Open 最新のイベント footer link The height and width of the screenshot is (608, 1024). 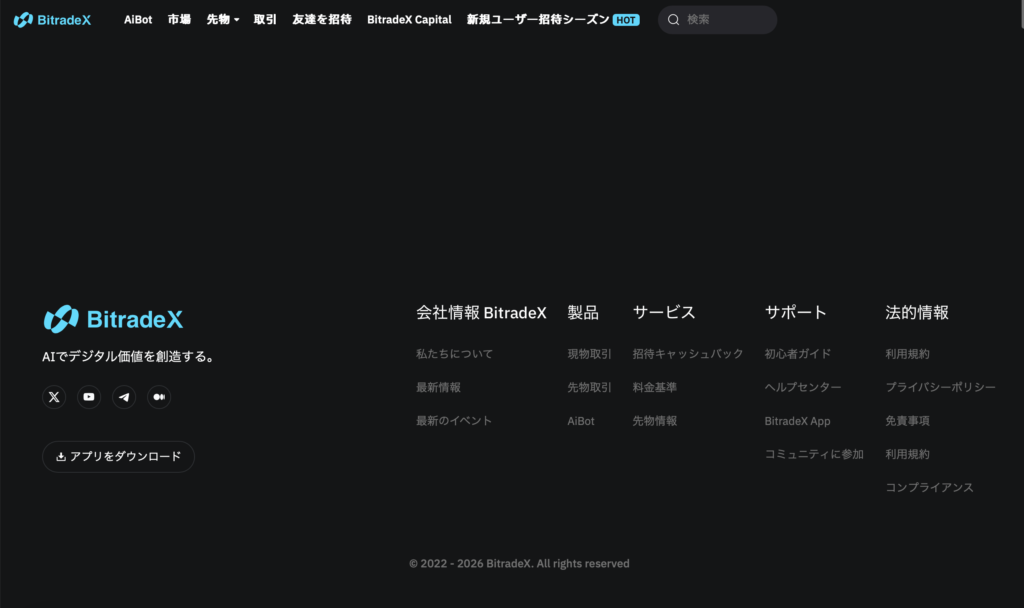point(454,421)
